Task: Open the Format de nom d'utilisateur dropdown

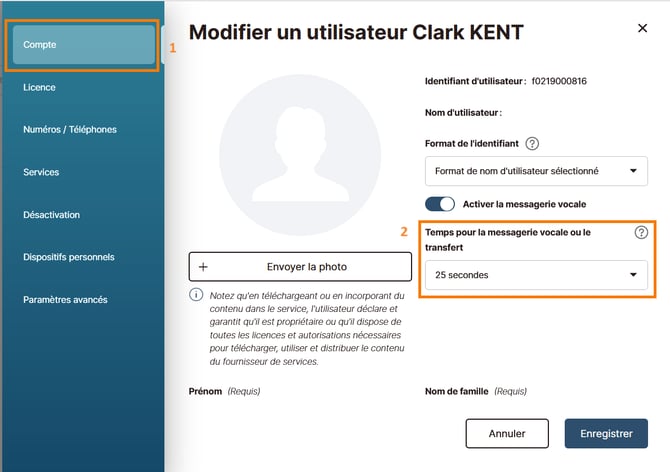Action: 536,171
